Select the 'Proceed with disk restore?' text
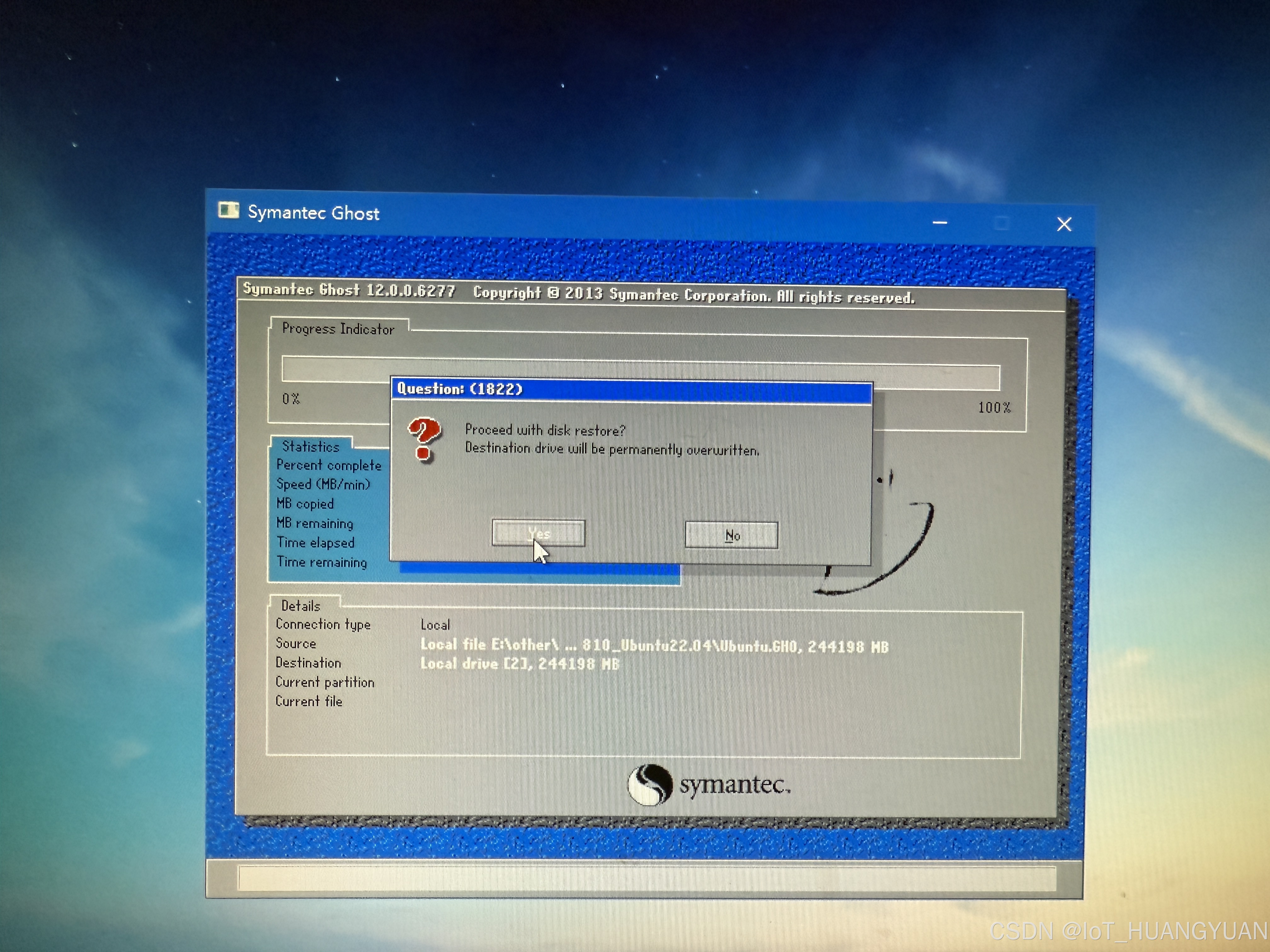Screen dimensions: 1270x952 tap(545, 430)
